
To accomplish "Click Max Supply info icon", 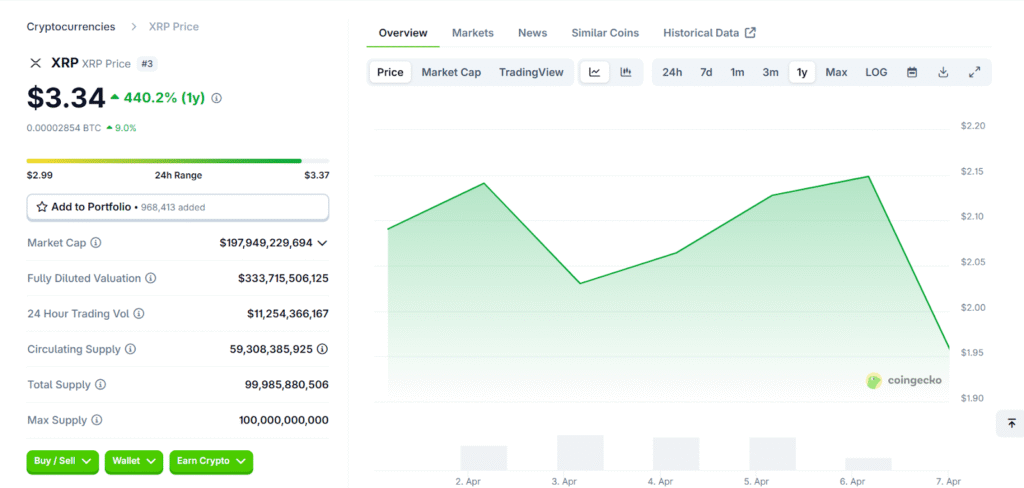I will tap(97, 420).
